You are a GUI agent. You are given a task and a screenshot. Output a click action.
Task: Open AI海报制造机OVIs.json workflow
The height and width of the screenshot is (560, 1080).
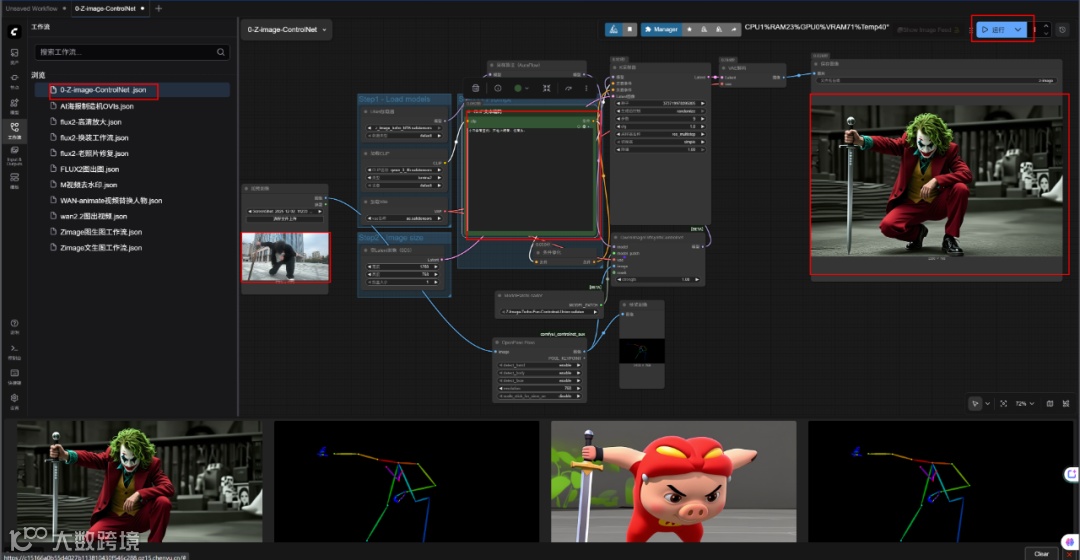coord(96,106)
